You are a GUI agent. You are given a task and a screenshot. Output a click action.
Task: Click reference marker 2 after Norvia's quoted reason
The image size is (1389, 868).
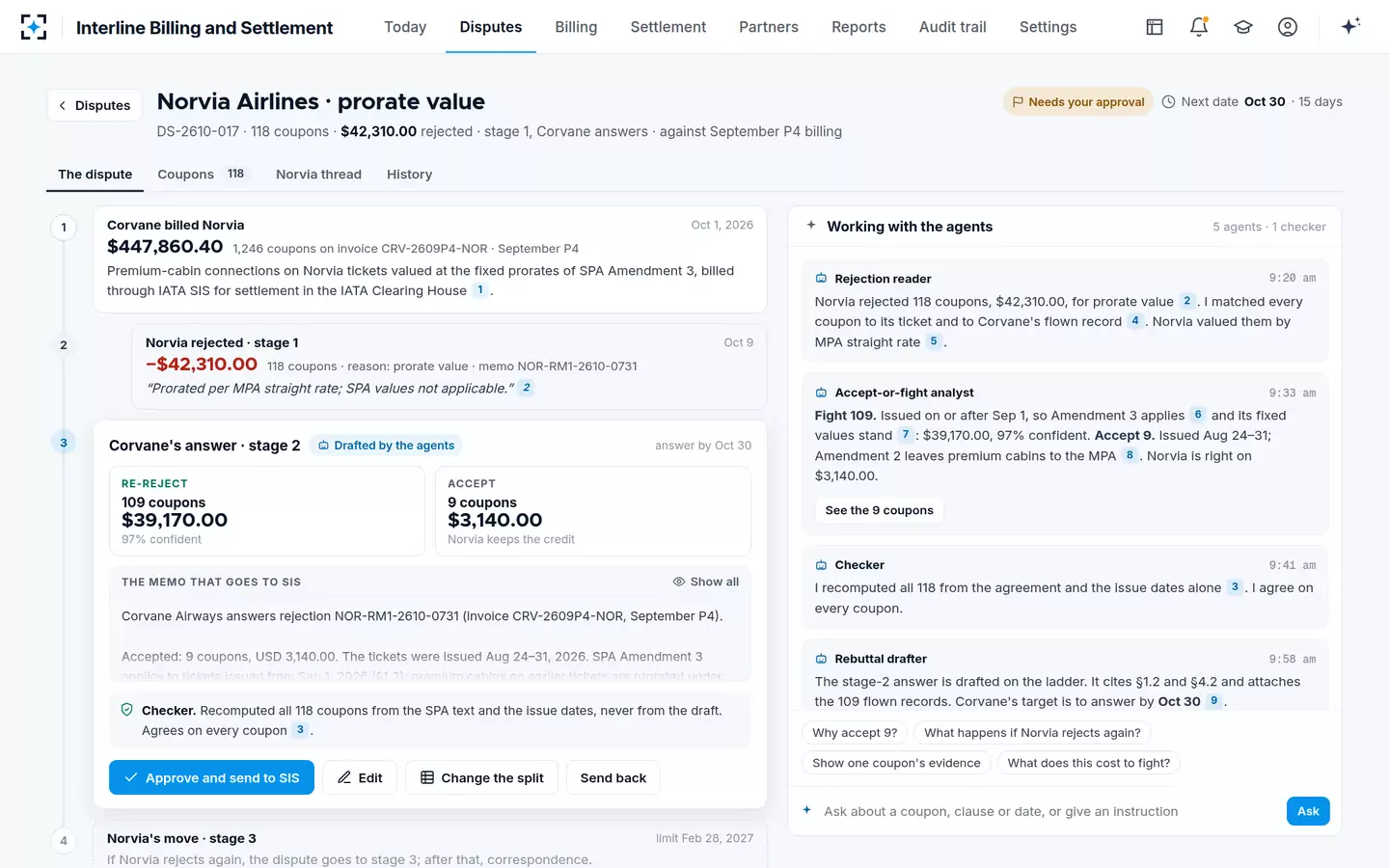click(526, 388)
